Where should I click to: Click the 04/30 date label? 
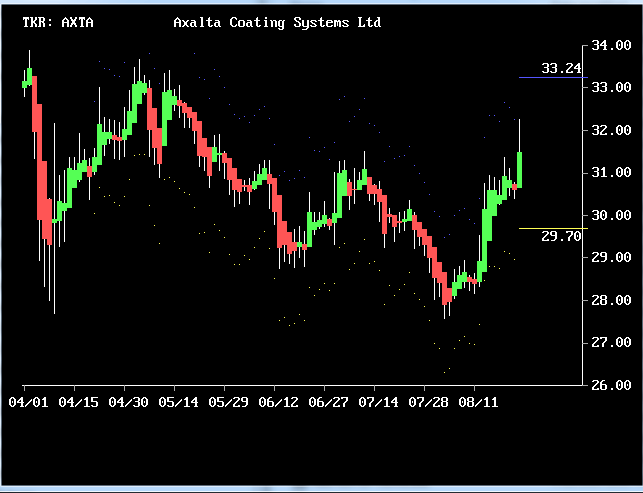(x=128, y=402)
